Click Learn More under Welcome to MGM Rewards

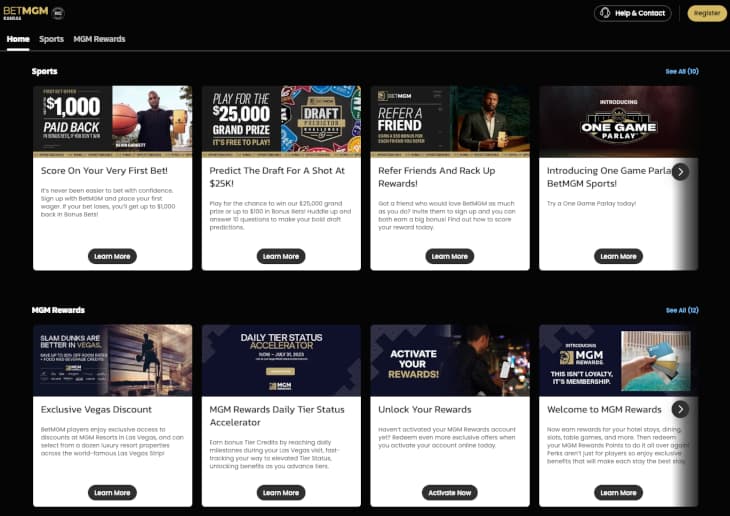(618, 493)
